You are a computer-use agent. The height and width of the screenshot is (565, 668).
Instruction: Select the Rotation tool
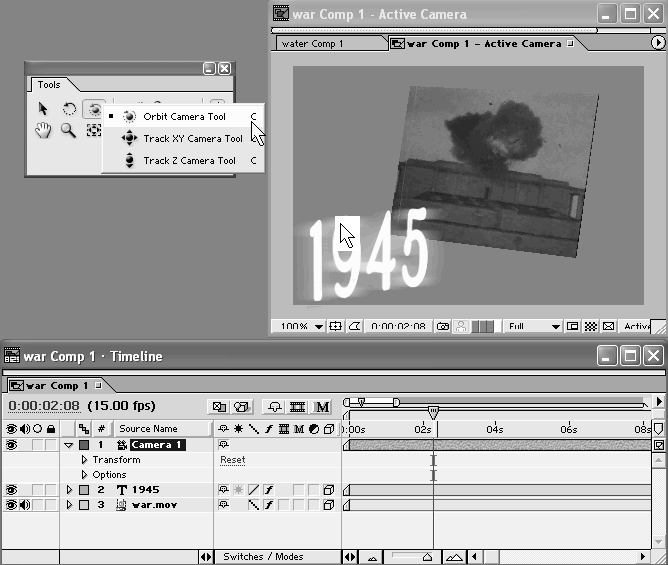[69, 109]
